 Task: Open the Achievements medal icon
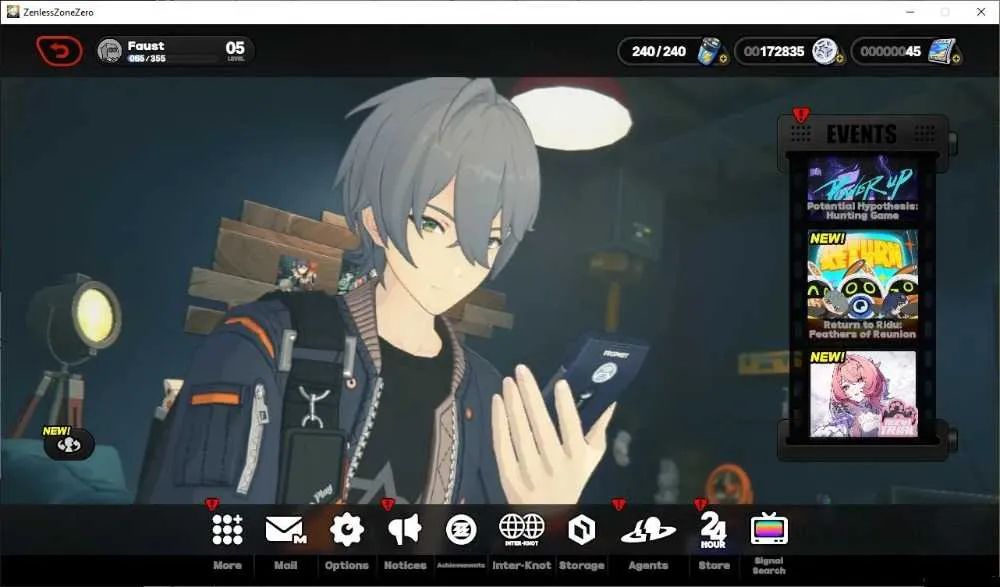[461, 530]
